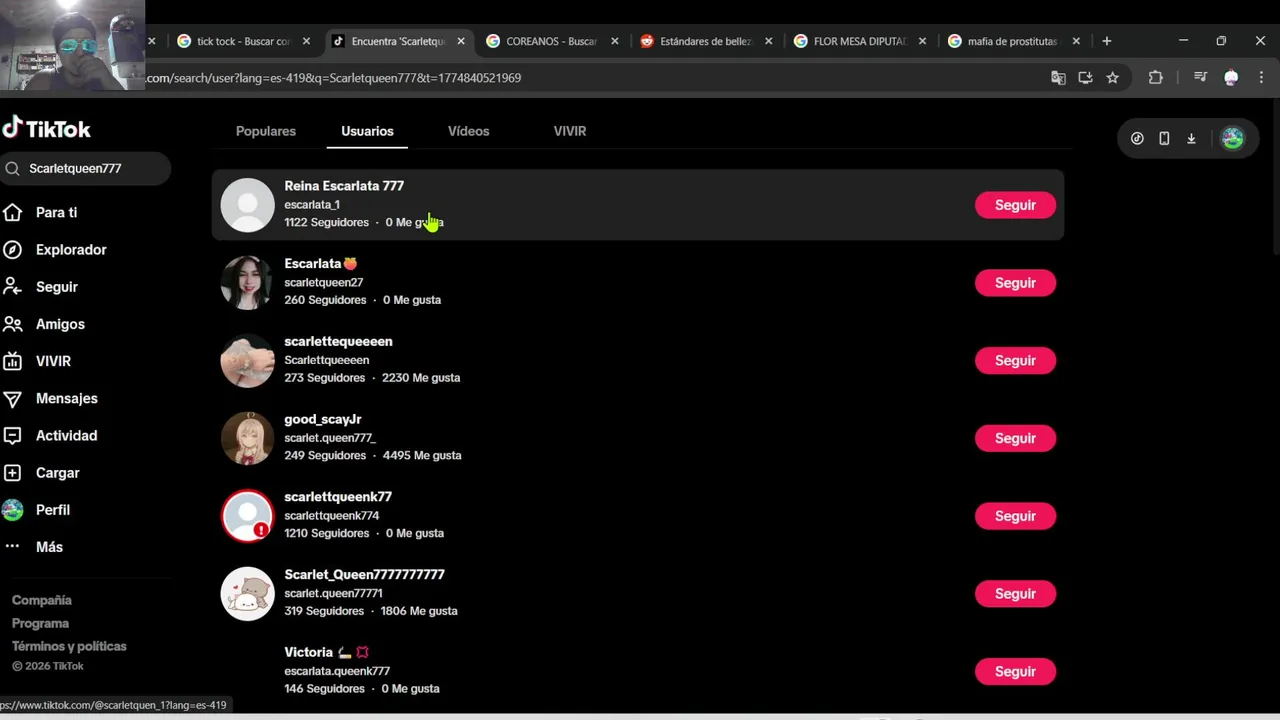Image resolution: width=1280 pixels, height=720 pixels.
Task: Click the Más three-dots icon
Action: tap(12, 547)
